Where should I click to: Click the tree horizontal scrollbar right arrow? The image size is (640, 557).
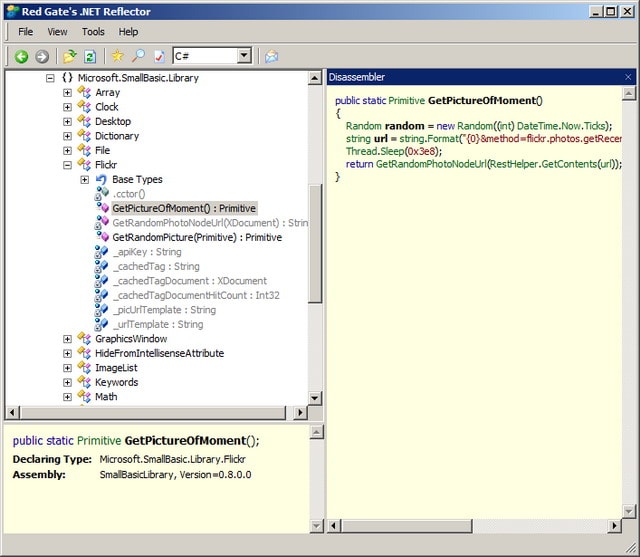coord(300,412)
